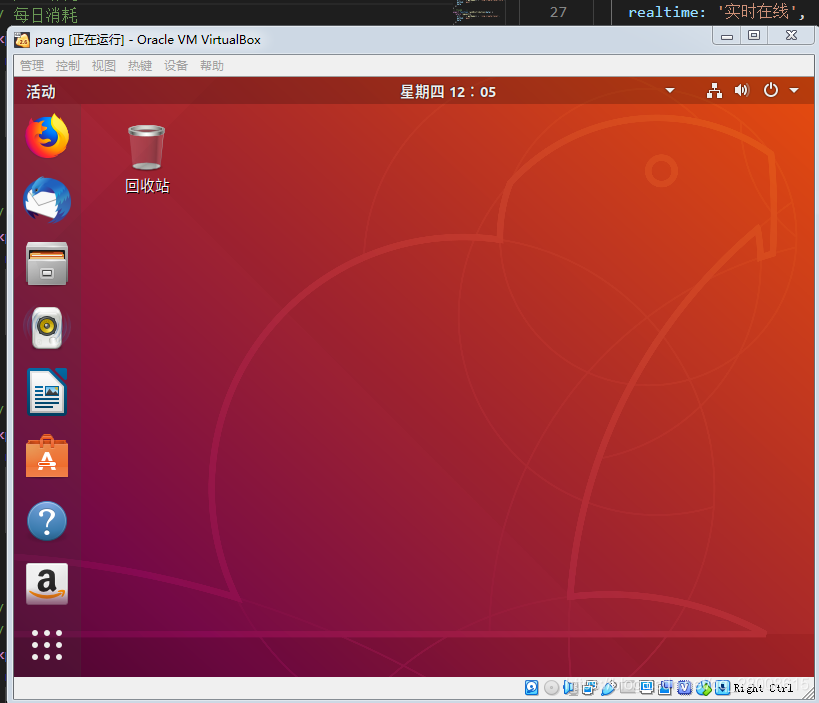The width and height of the screenshot is (819, 703).
Task: Click the Ubuntu power icon
Action: 771,90
